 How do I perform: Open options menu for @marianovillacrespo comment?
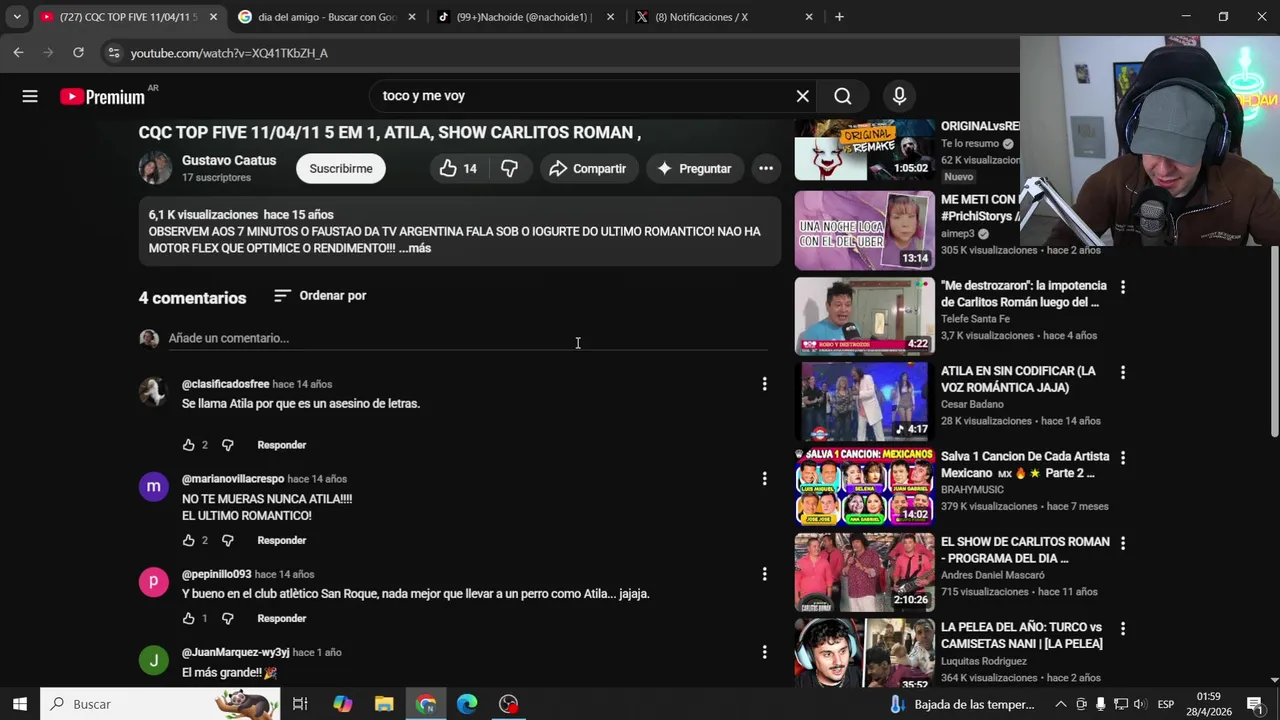click(x=764, y=479)
